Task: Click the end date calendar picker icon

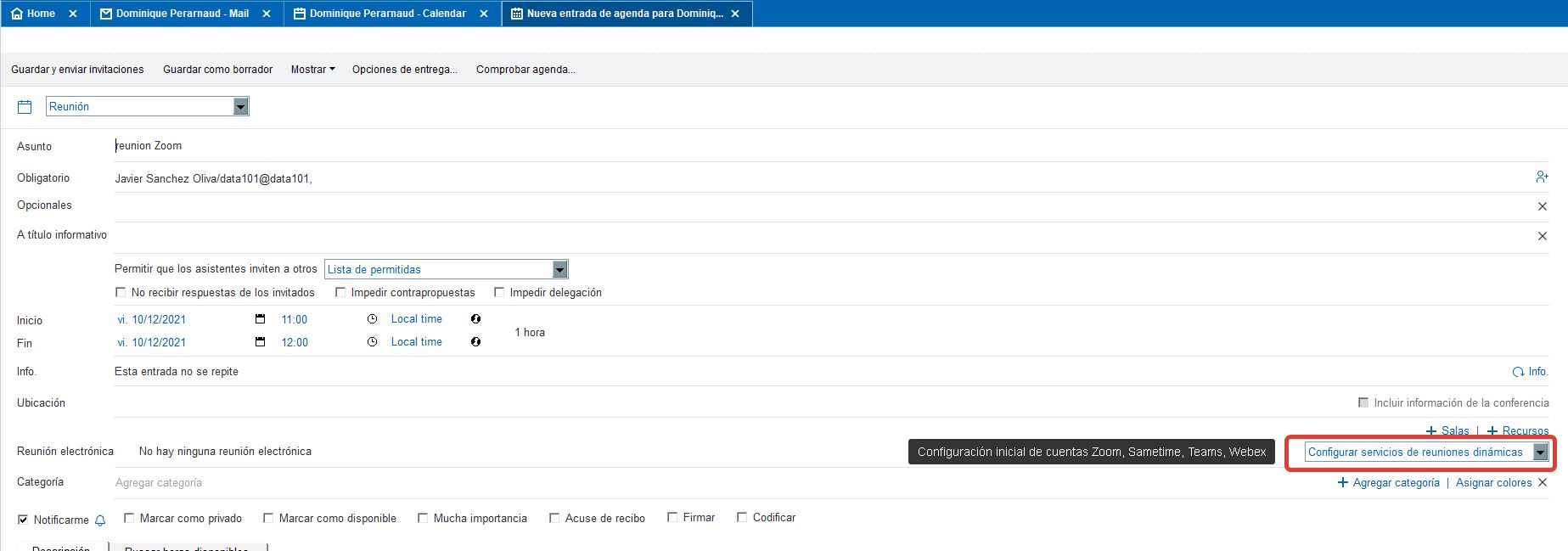Action: (261, 342)
